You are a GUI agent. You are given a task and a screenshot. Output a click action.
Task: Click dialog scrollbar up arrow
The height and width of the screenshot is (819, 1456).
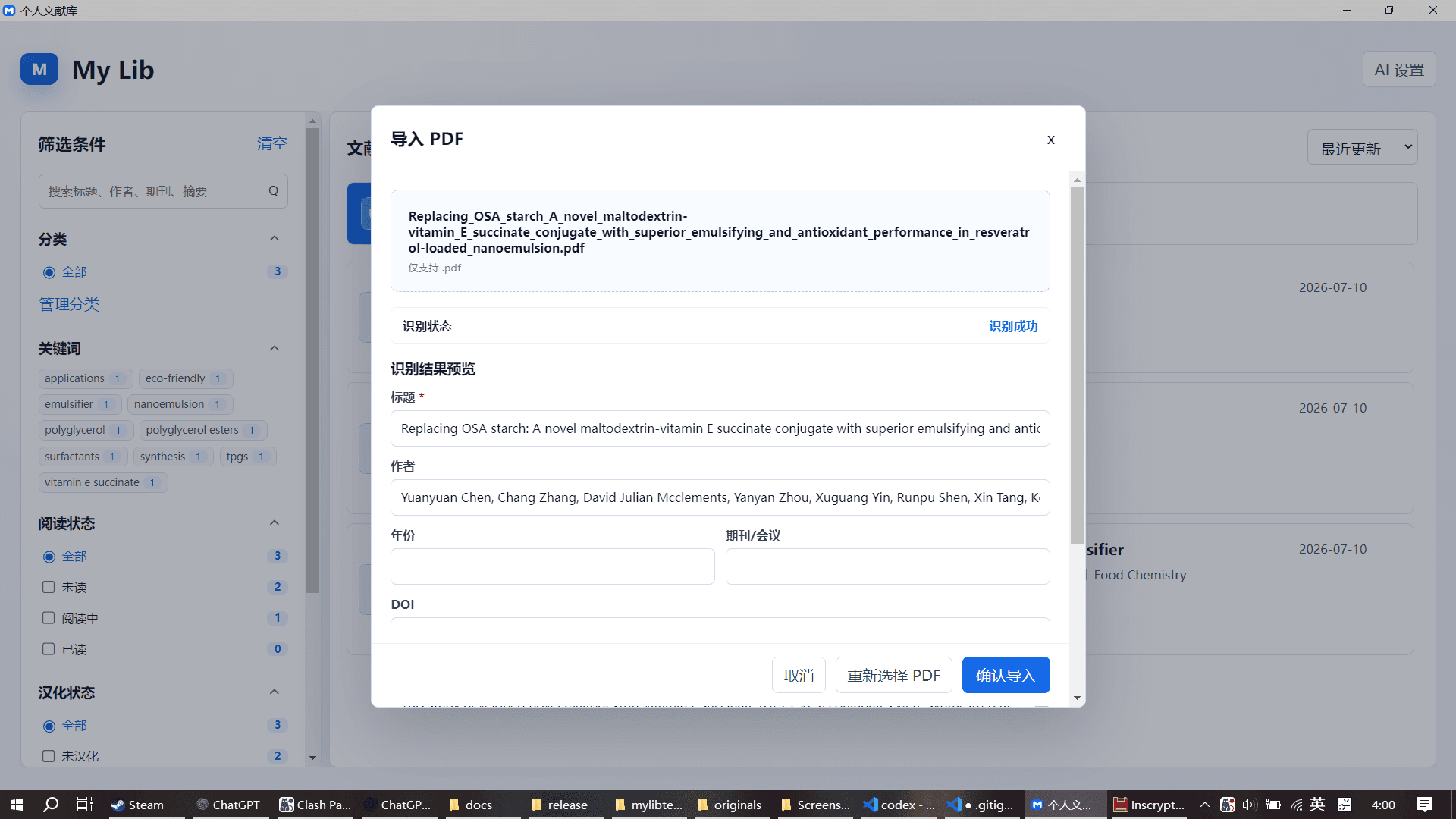tap(1077, 180)
